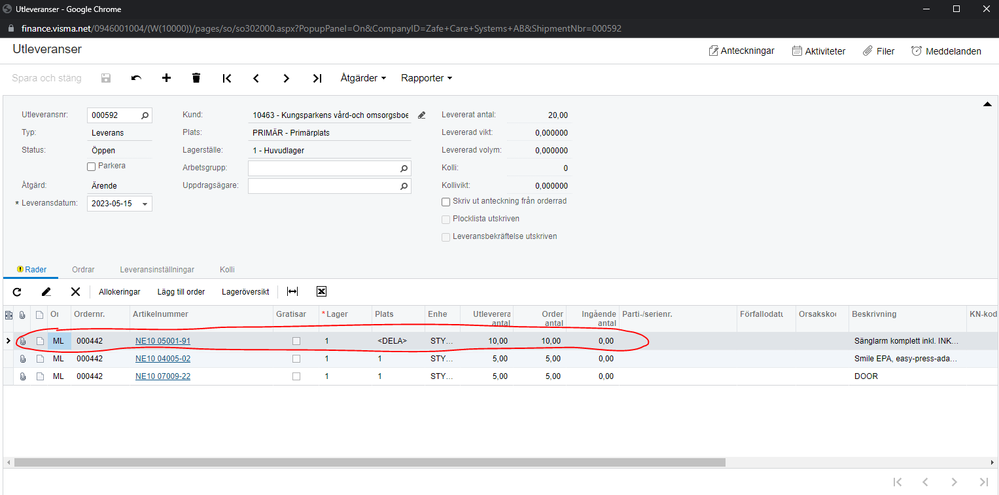Collapse the header form panel arrow
The width and height of the screenshot is (999, 495).
[x=987, y=103]
